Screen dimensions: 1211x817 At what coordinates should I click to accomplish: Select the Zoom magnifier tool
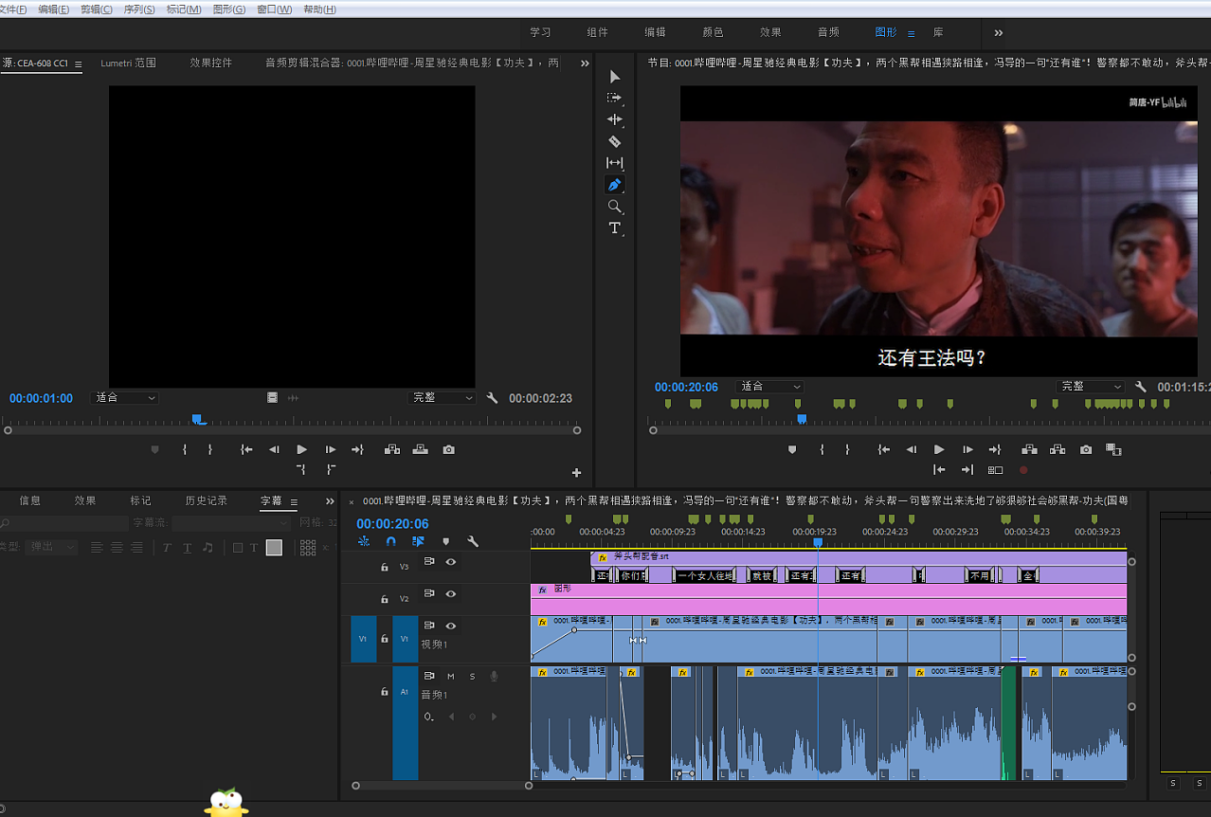click(615, 207)
